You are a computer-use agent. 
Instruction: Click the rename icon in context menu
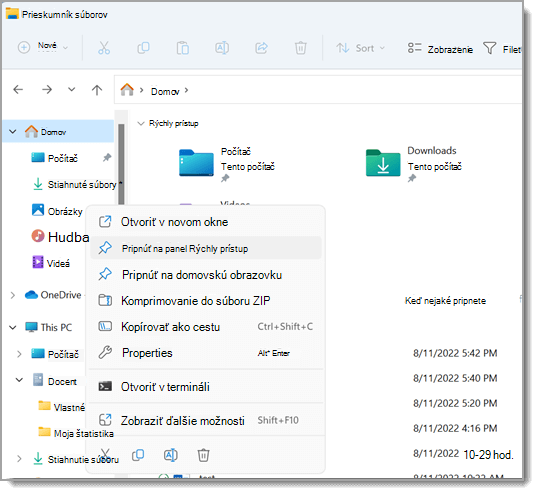(x=171, y=455)
